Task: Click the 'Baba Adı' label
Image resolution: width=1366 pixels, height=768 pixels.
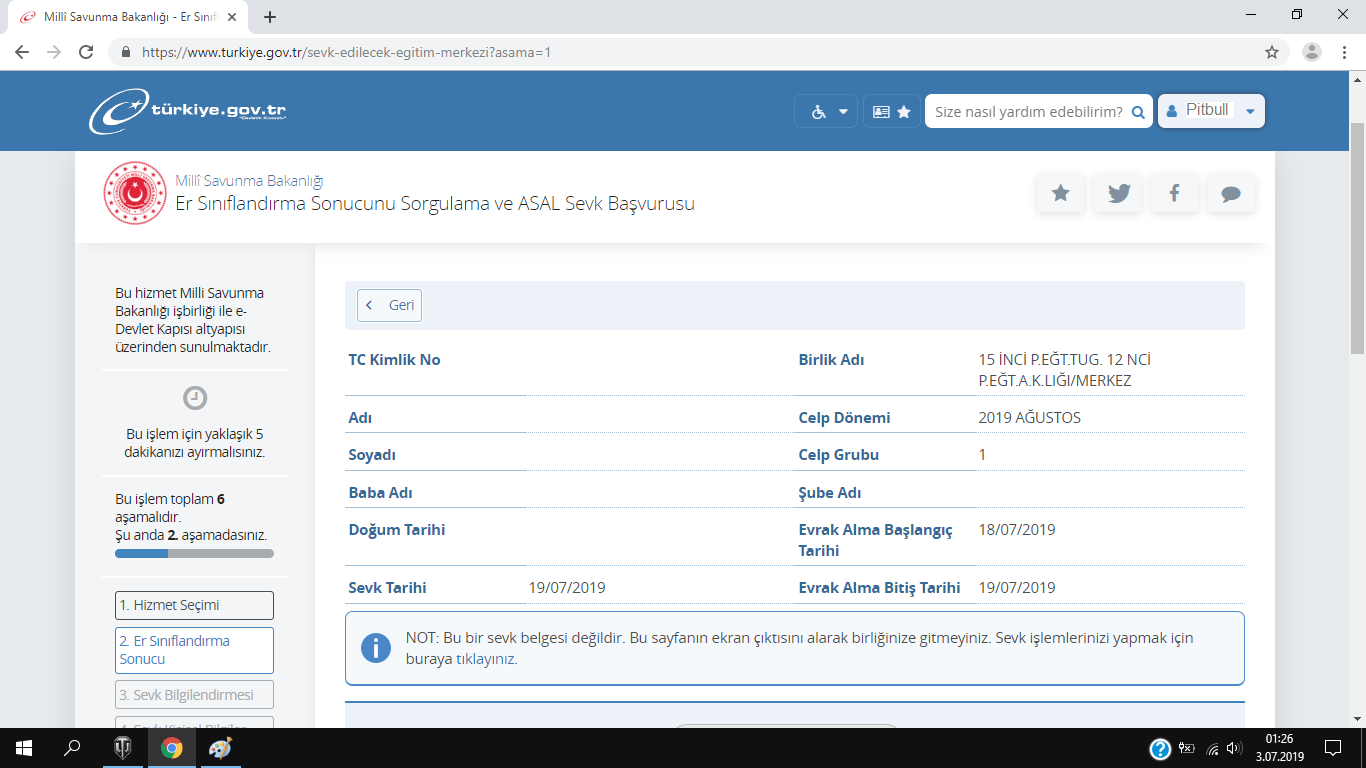Action: click(x=380, y=493)
